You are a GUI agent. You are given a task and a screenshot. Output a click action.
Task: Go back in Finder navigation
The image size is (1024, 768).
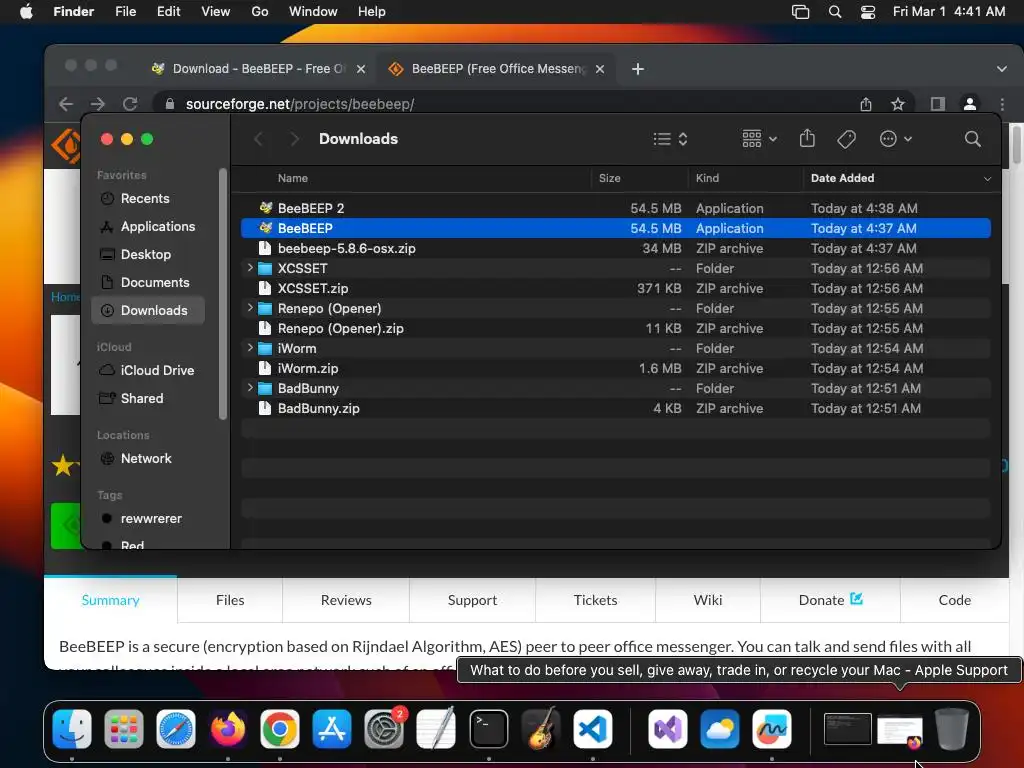tap(259, 139)
